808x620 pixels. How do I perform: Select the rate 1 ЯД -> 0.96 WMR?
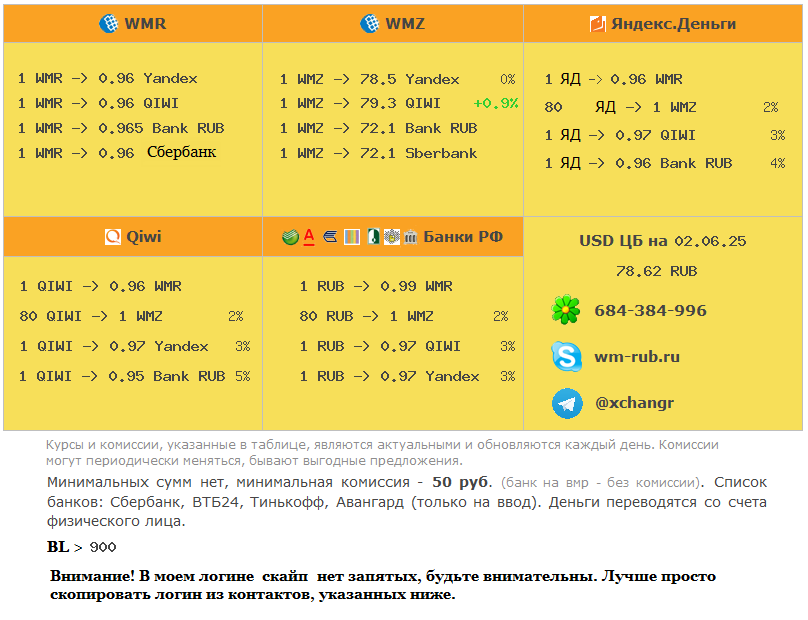614,79
